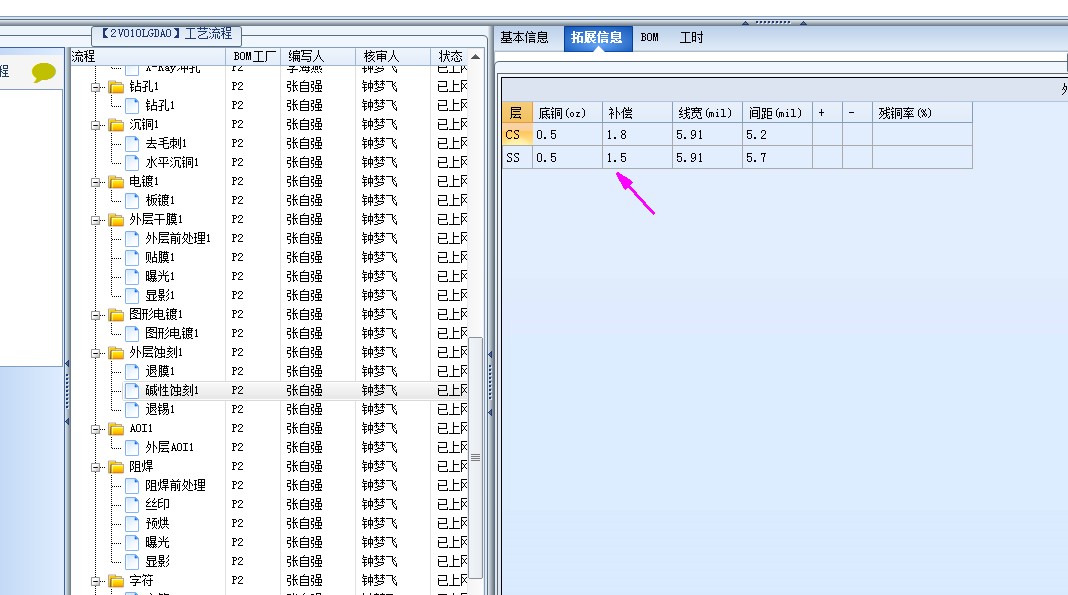Click the 外层前处理1 document icon

(132, 239)
